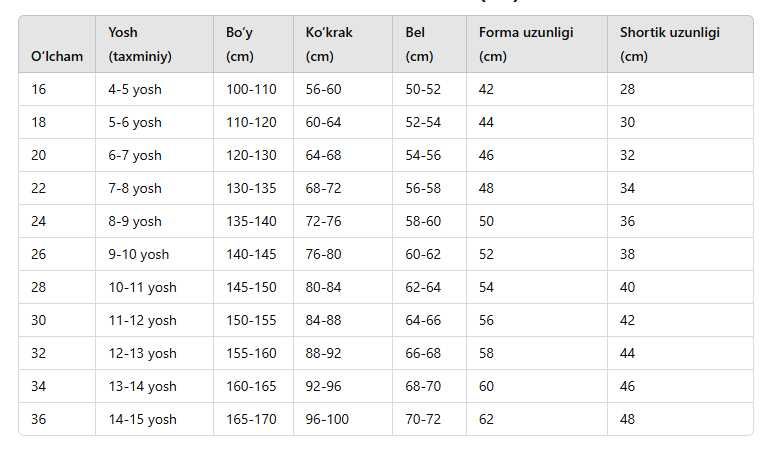The height and width of the screenshot is (450, 775).
Task: Select the 88-92 chest cell
Action: [x=324, y=353]
